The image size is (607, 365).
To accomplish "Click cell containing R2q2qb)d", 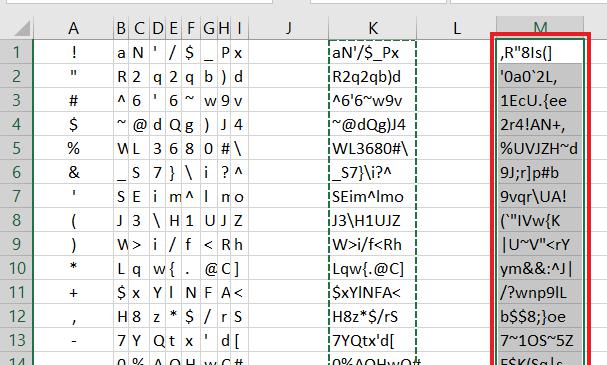I will pos(372,76).
